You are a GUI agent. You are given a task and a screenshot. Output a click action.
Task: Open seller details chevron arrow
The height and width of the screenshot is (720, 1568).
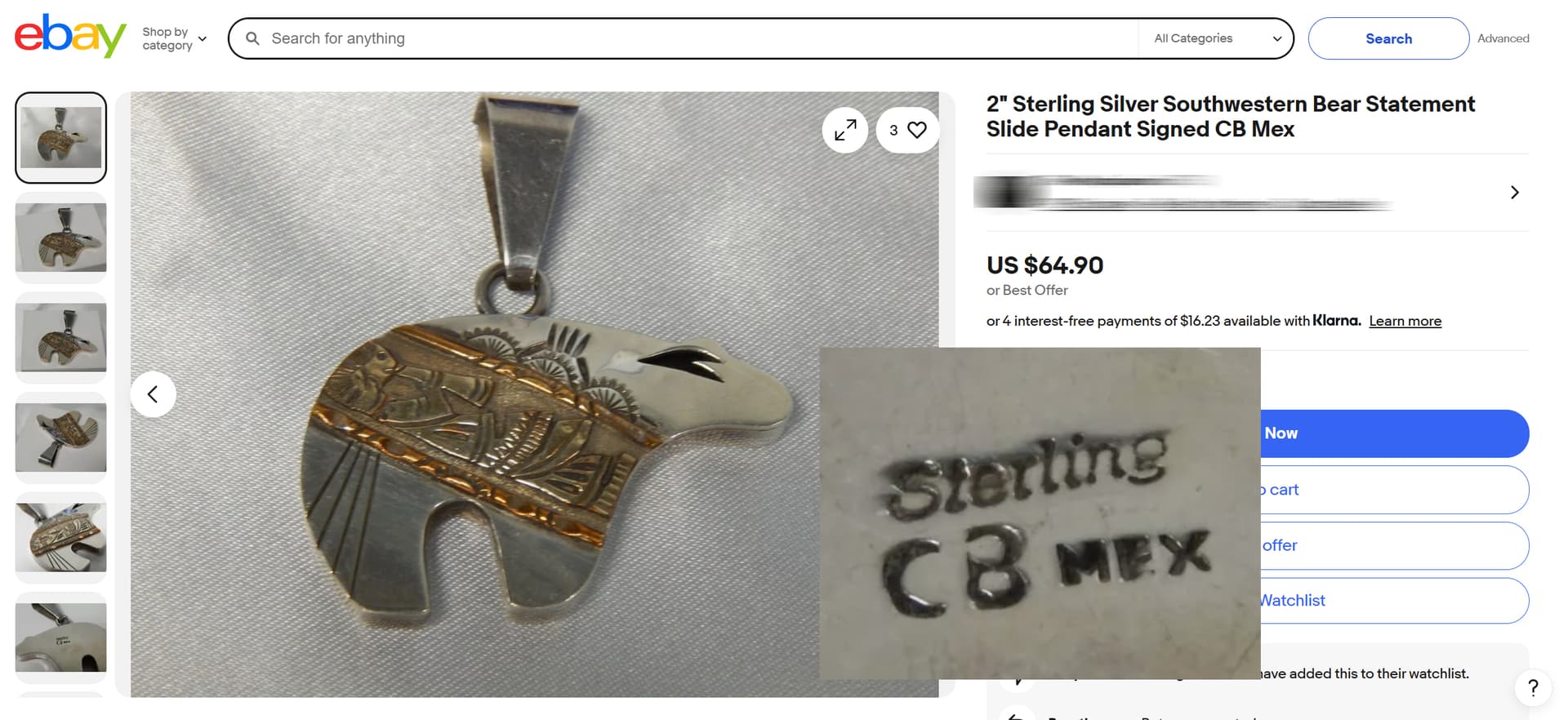click(1515, 193)
